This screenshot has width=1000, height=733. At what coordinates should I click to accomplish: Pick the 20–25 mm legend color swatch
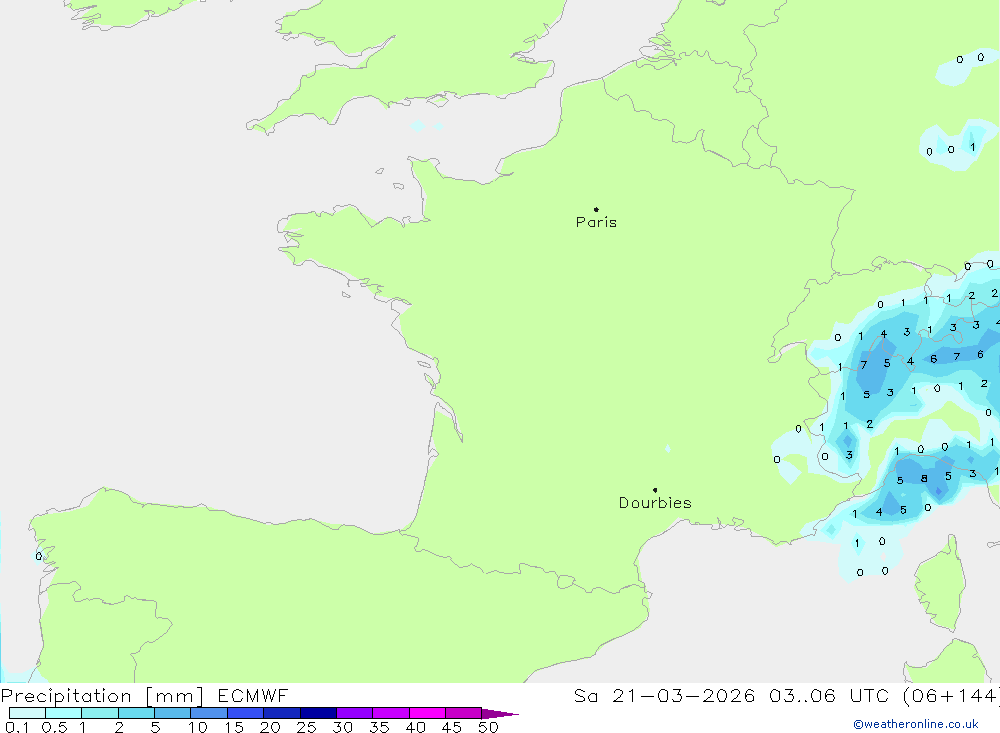(x=282, y=713)
